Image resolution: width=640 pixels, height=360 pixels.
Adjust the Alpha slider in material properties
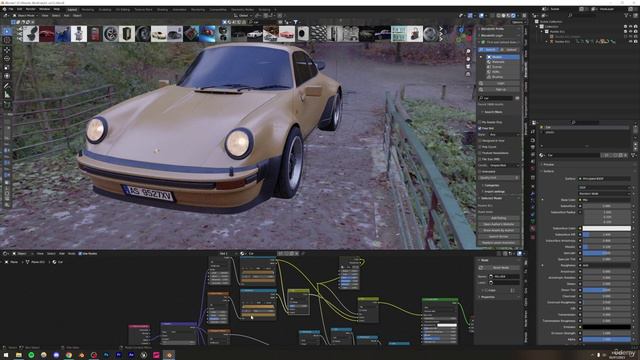point(607,339)
